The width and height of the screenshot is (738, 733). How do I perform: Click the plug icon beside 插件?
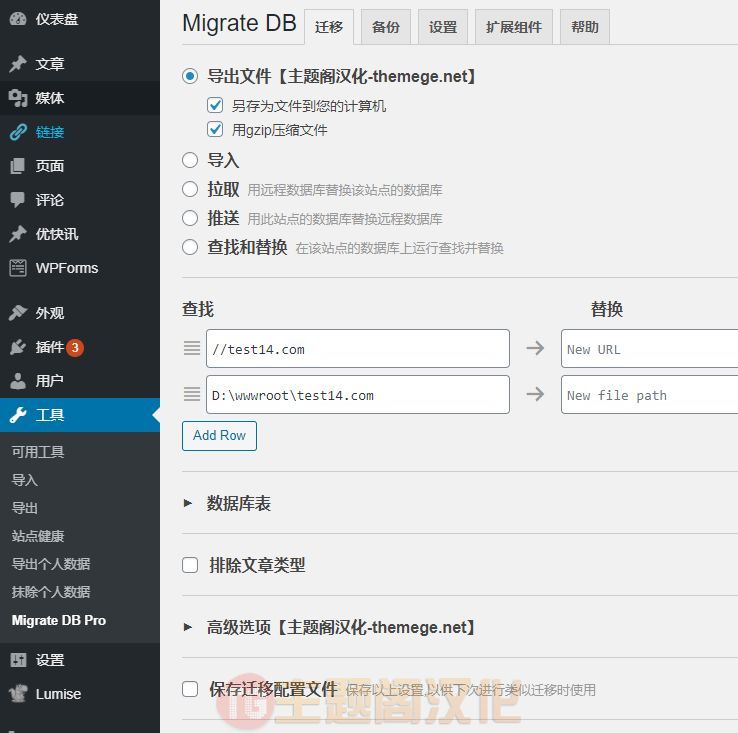click(18, 347)
